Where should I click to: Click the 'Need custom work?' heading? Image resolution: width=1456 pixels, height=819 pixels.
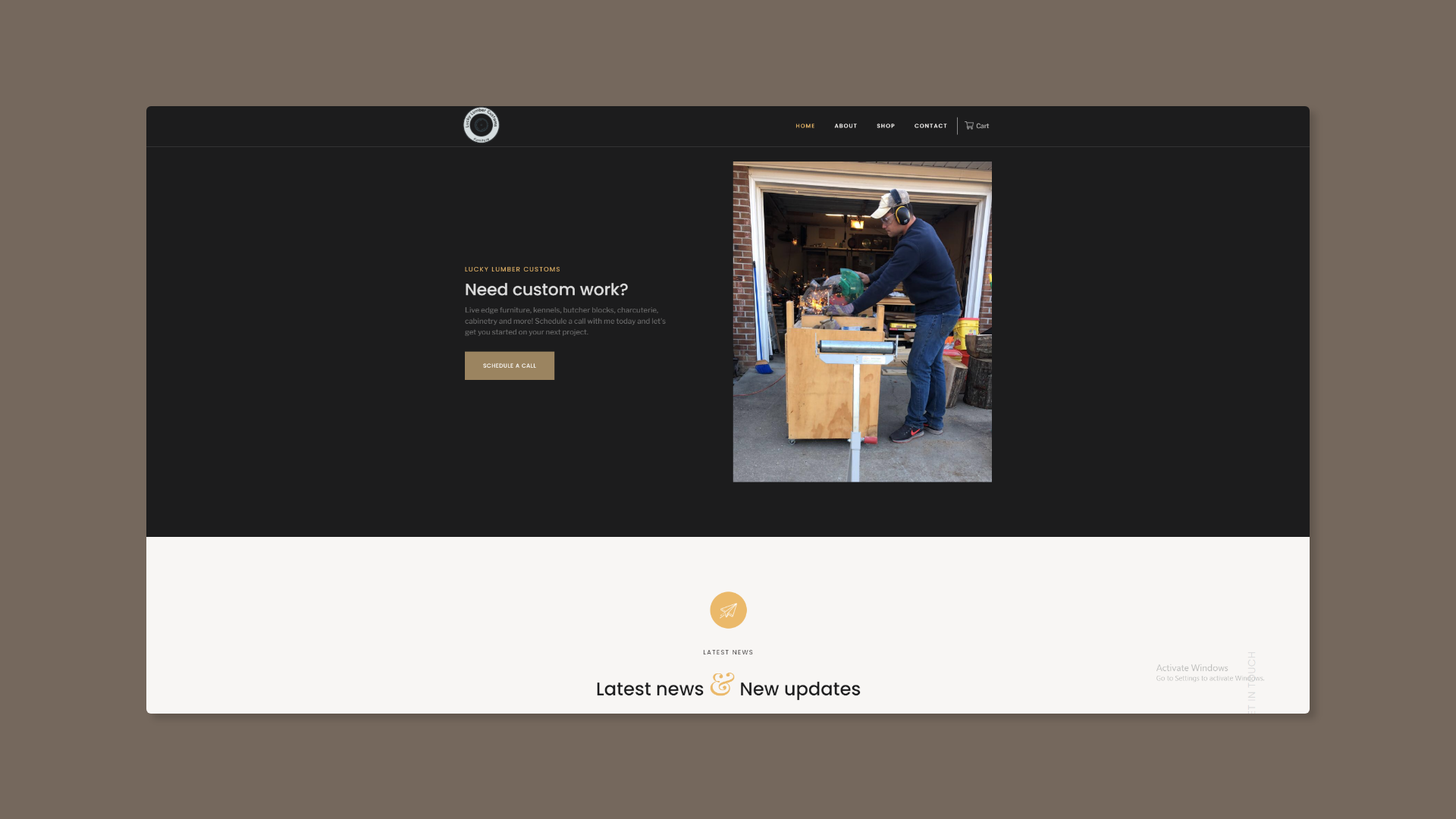point(546,290)
